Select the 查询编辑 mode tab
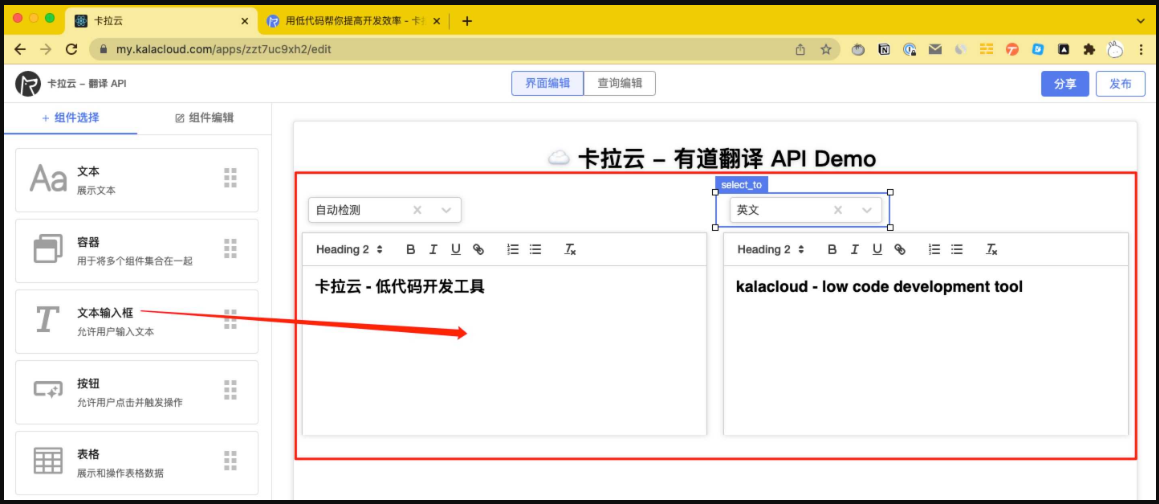 pos(619,84)
